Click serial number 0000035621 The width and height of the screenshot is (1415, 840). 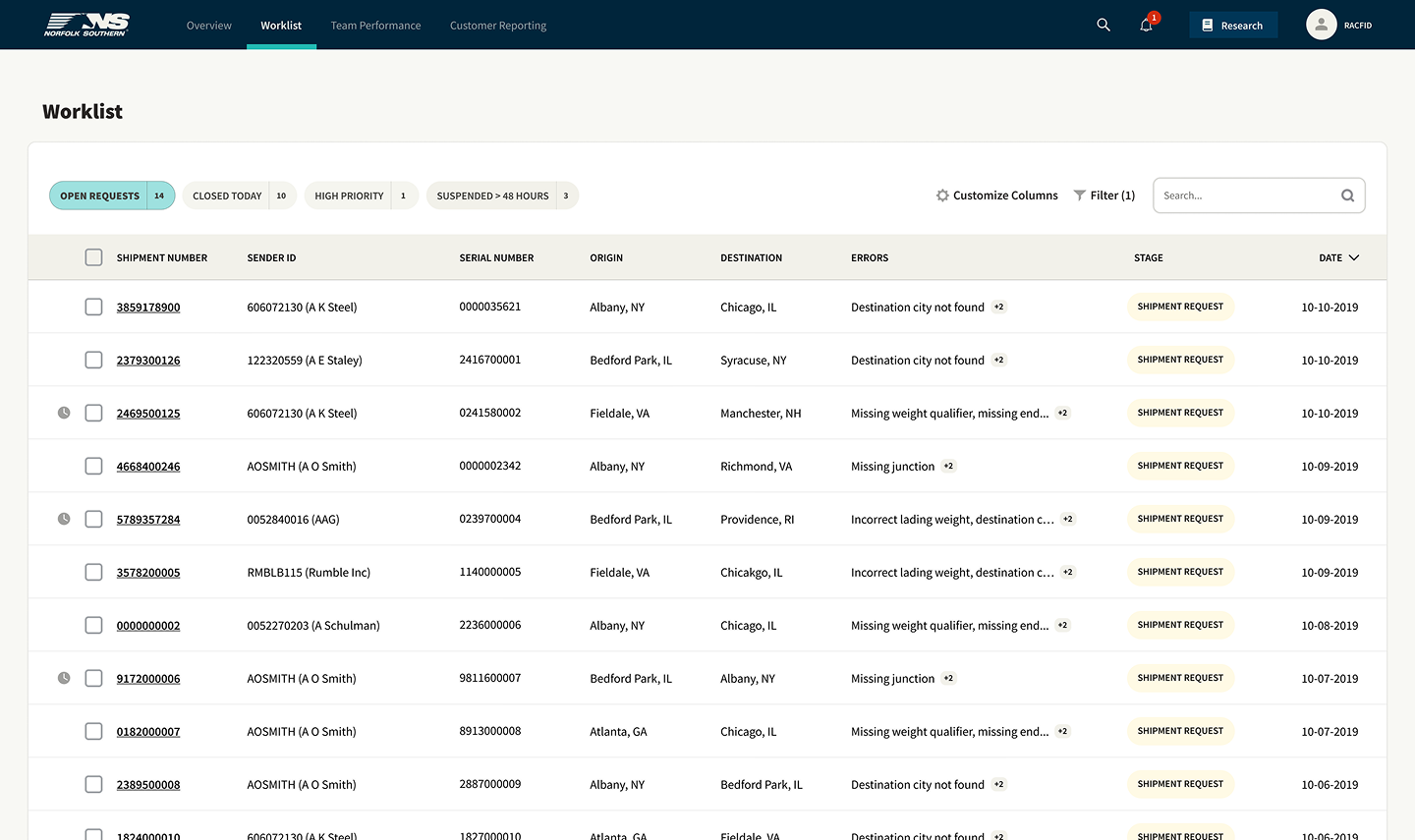(490, 307)
